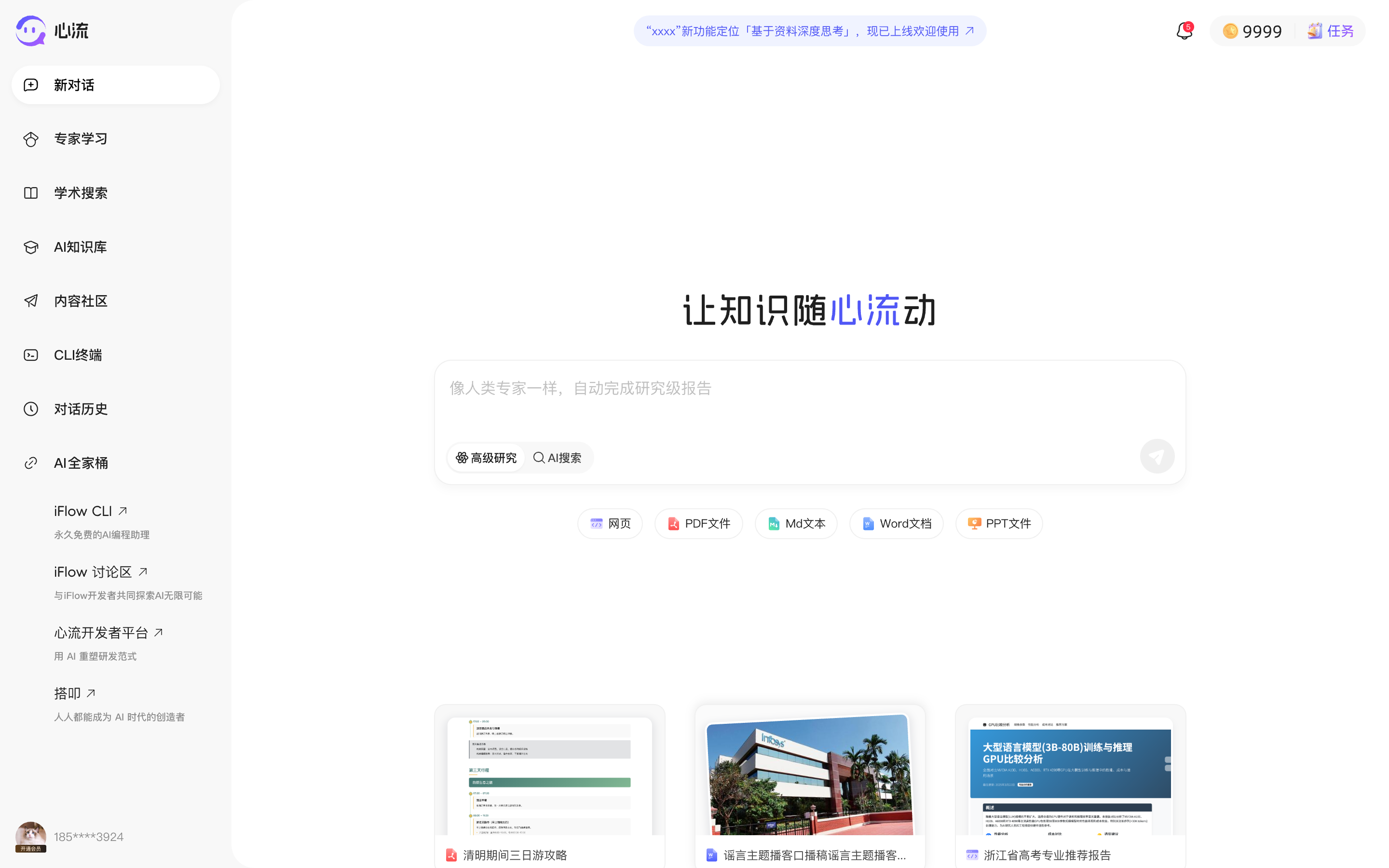1389x868 pixels.
Task: Start a 新对话
Action: (115, 85)
